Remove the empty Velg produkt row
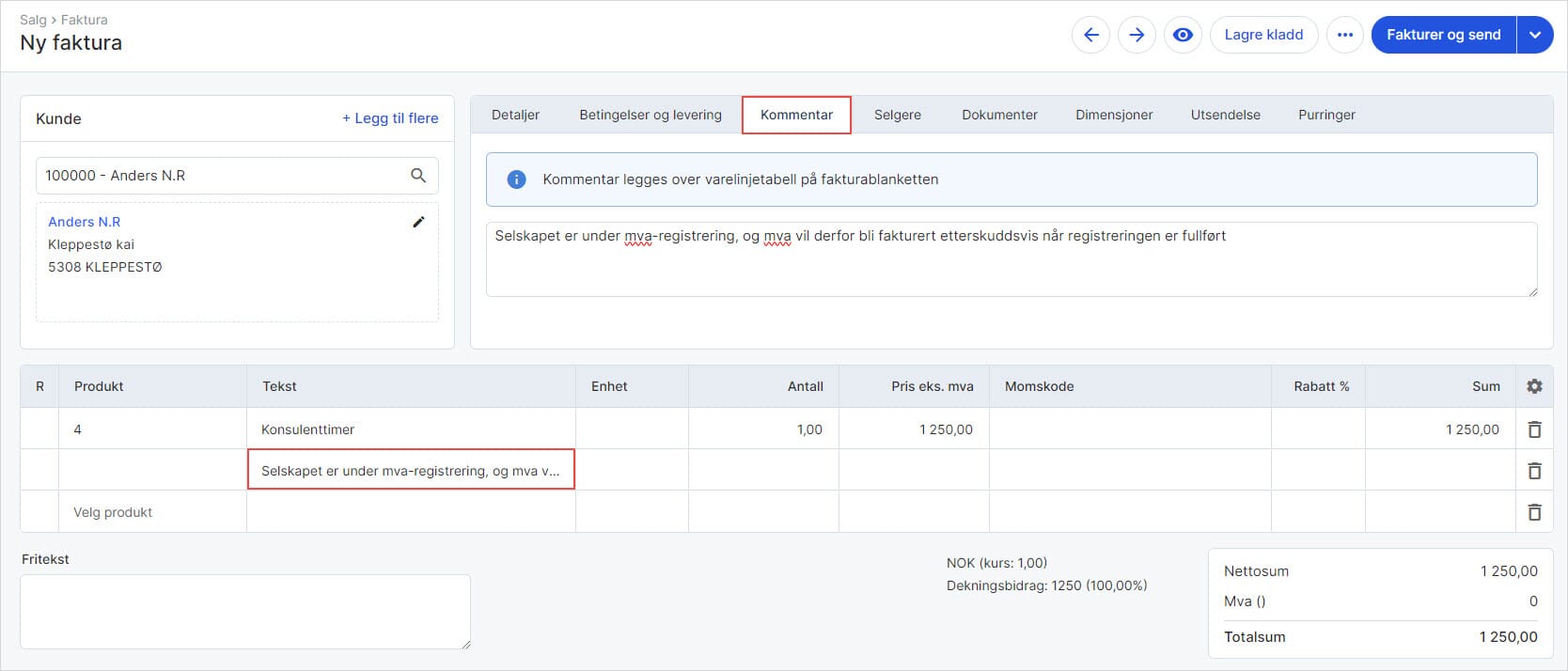The height and width of the screenshot is (671, 1568). point(1534,512)
